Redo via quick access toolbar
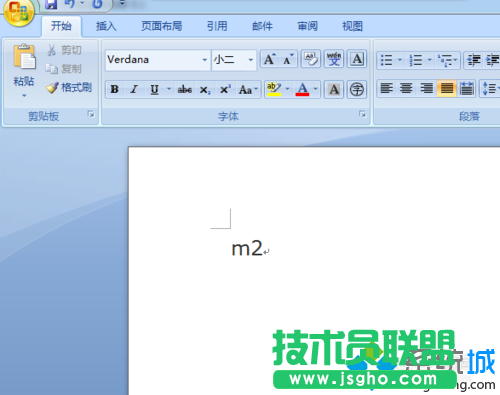The width and height of the screenshot is (500, 395). coord(97,4)
